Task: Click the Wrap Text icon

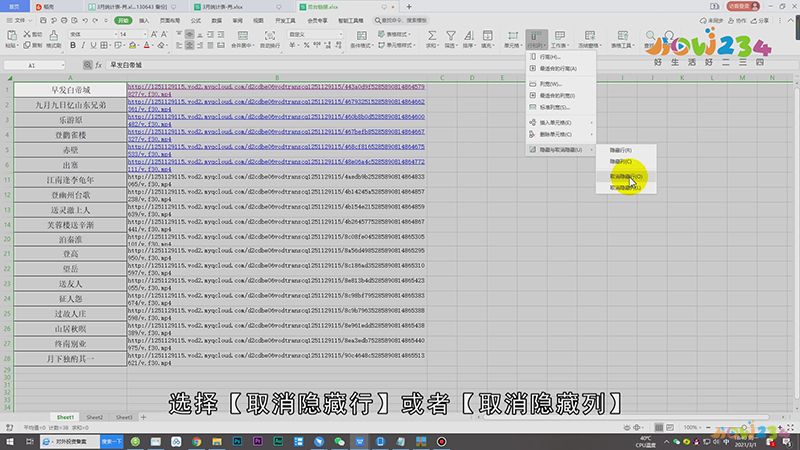Action: (269, 36)
